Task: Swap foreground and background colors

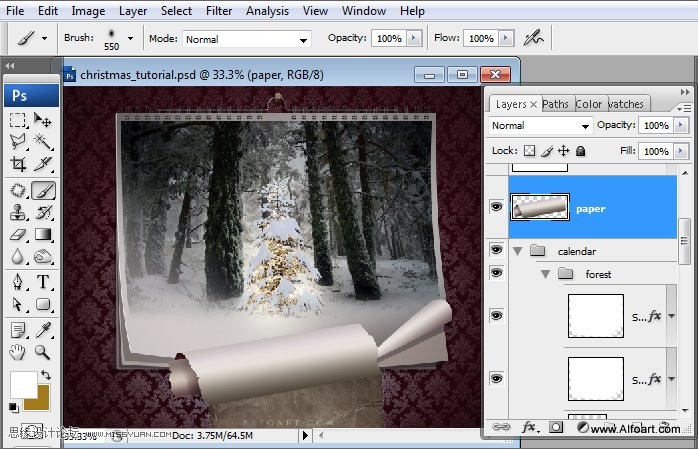Action: [45, 375]
